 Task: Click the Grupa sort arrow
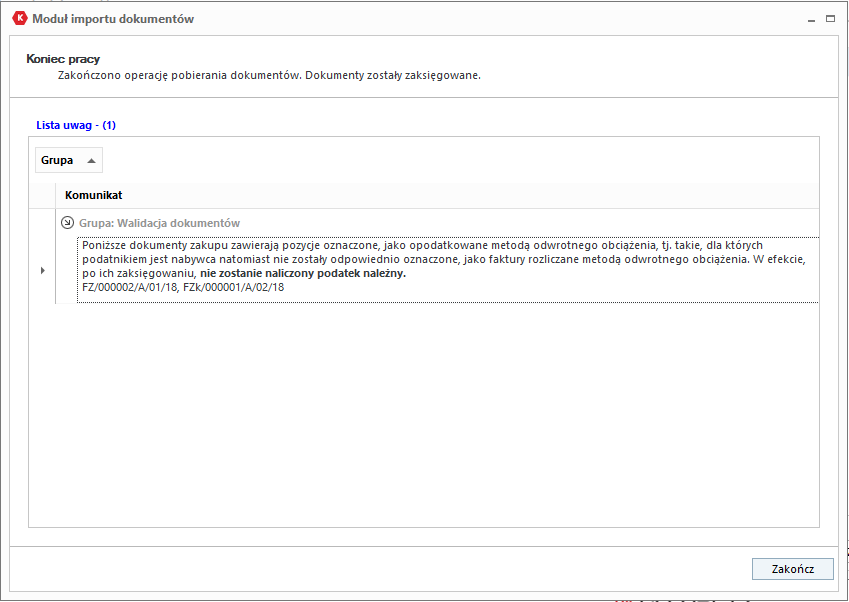91,160
